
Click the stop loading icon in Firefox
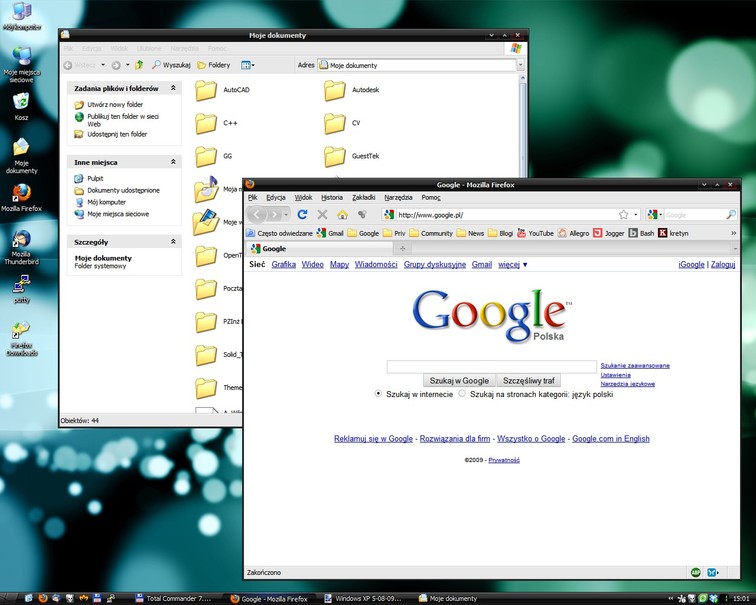click(322, 214)
